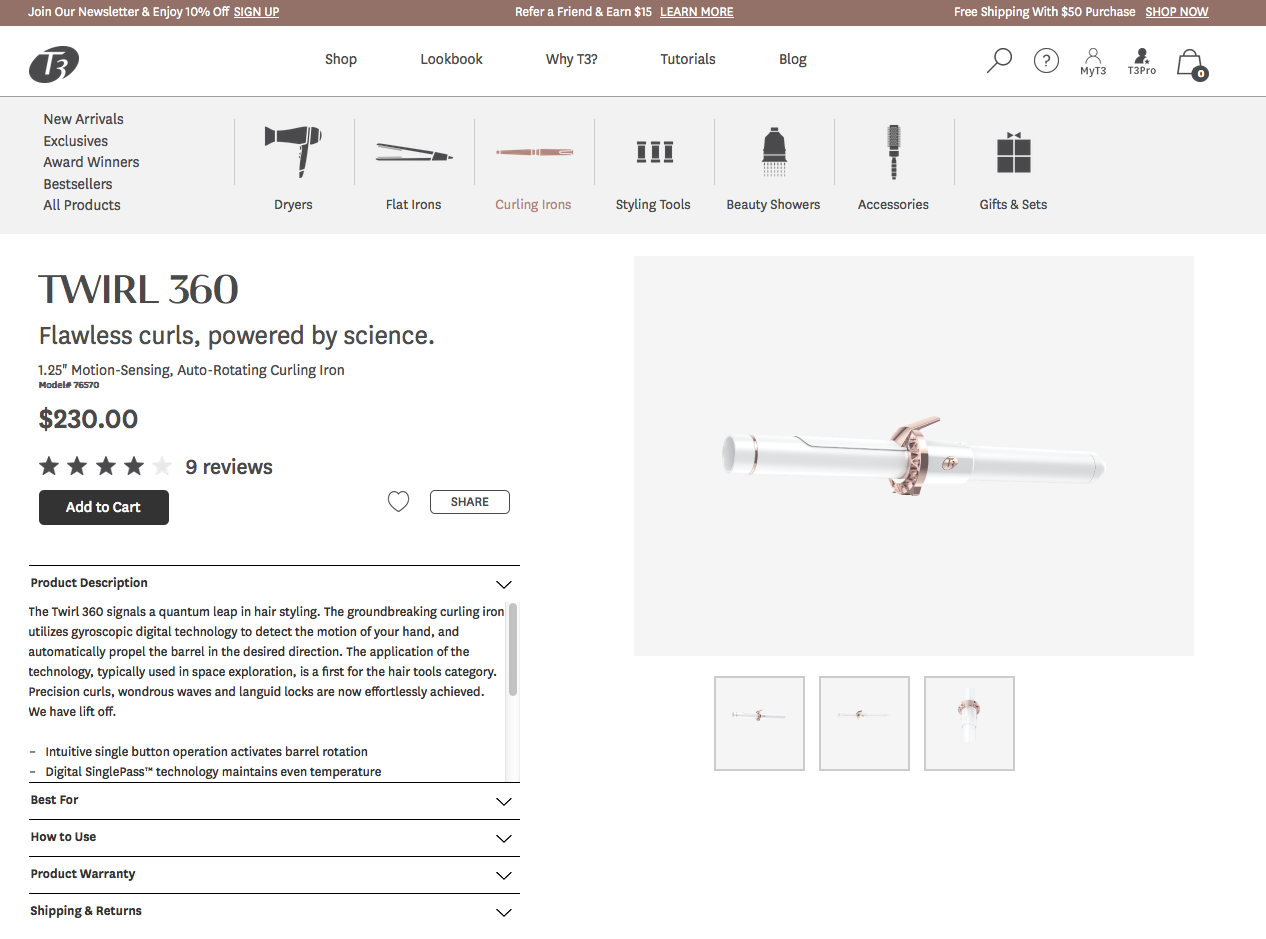
Task: Select the Flat Irons icon
Action: (414, 153)
